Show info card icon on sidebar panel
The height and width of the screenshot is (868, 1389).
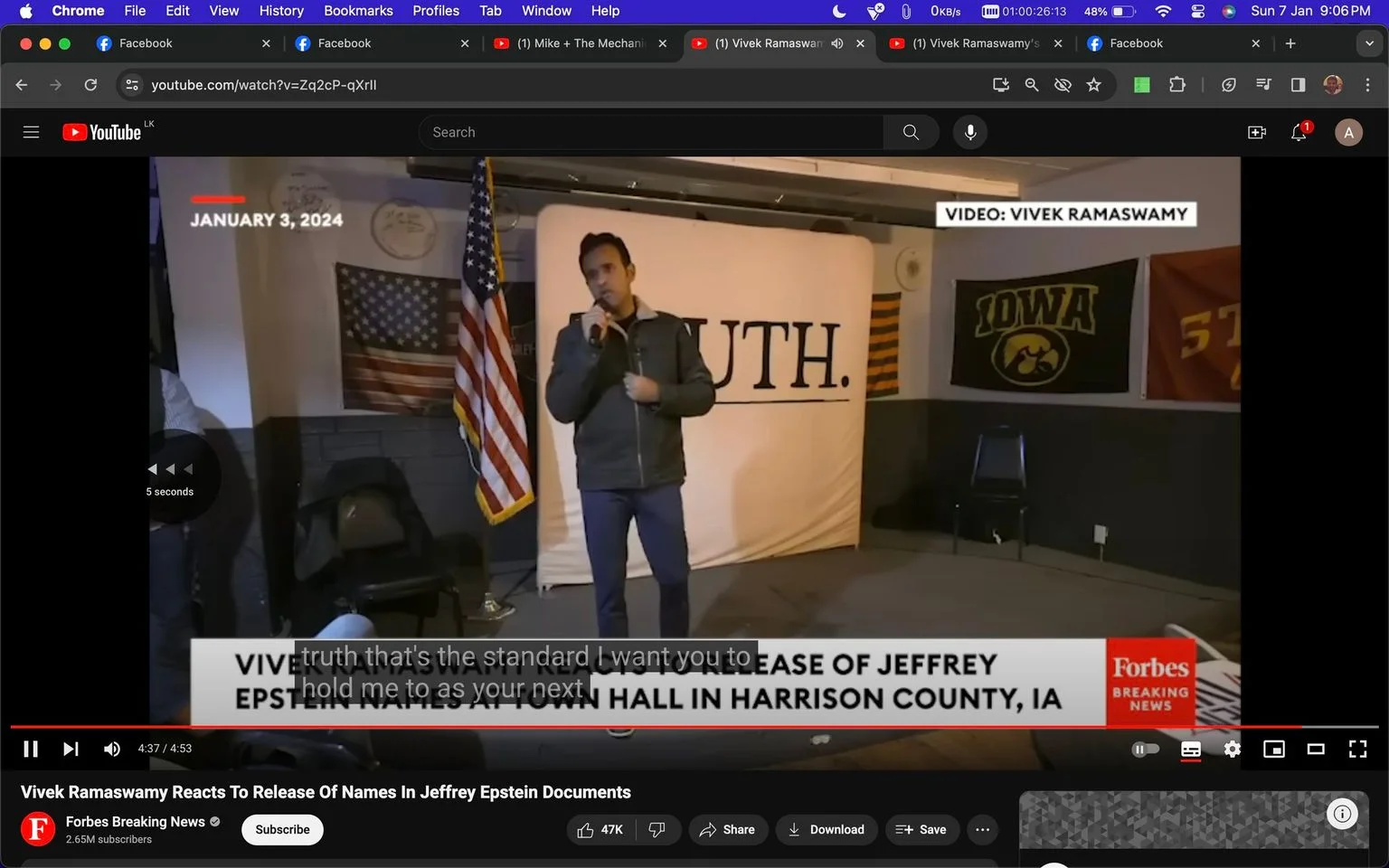[1342, 814]
